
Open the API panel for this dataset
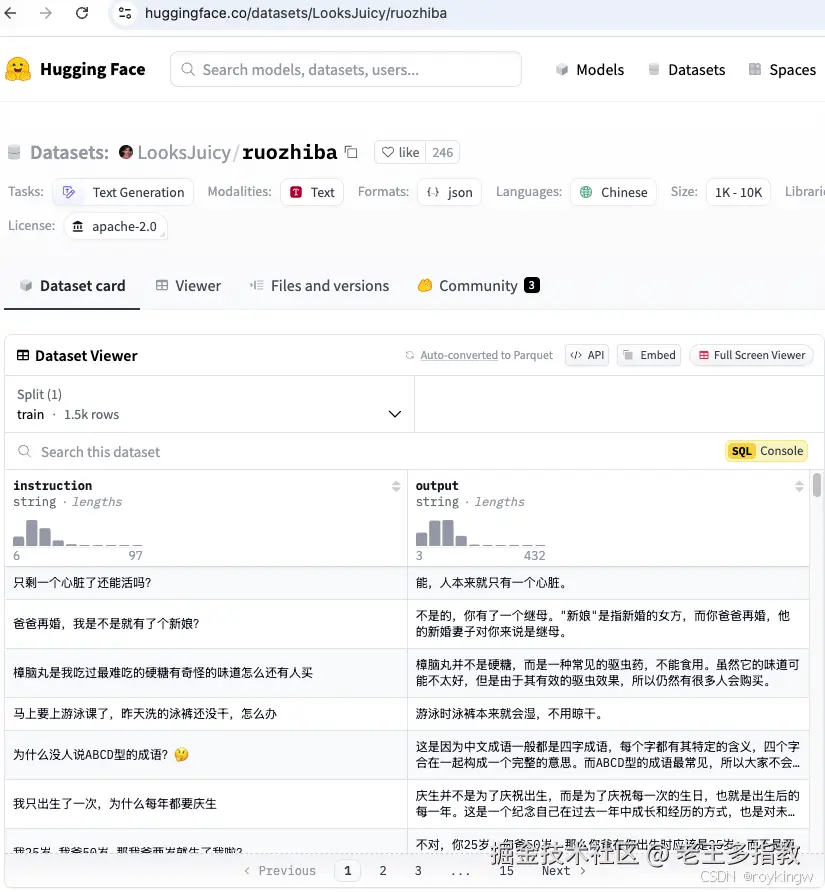[586, 355]
